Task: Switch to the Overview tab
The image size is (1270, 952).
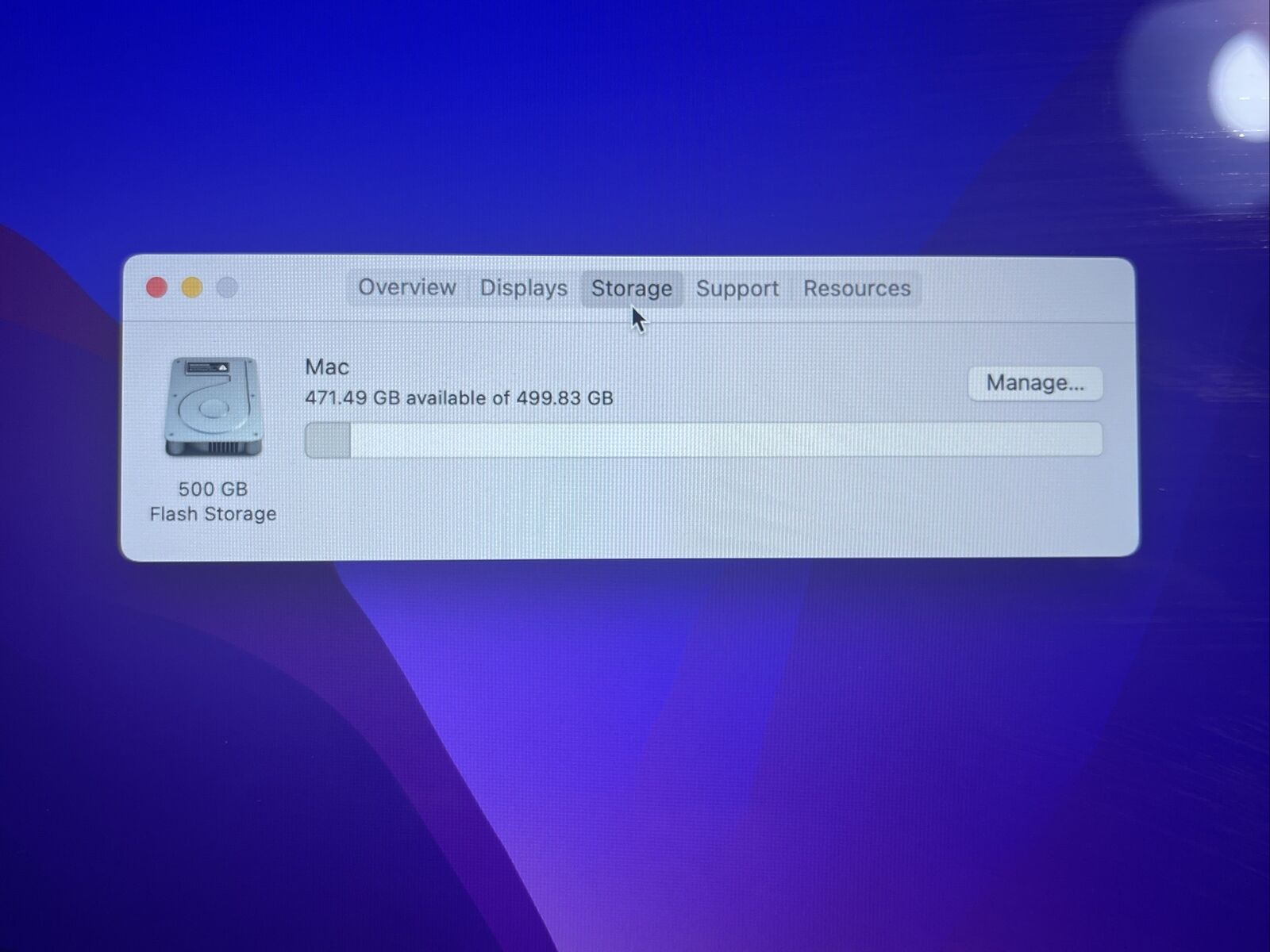Action: point(406,287)
